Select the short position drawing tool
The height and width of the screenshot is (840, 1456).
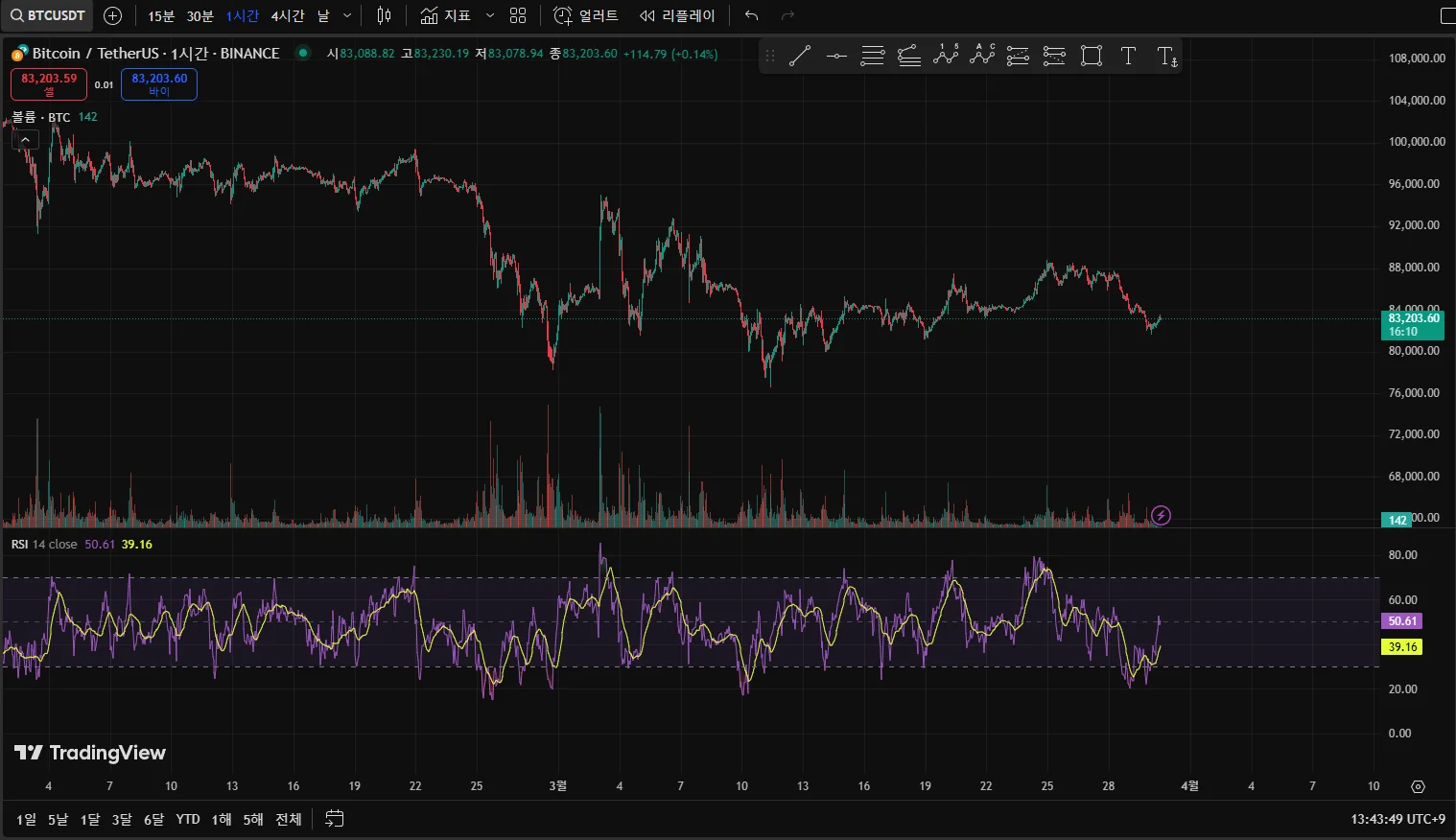pyautogui.click(x=1055, y=56)
